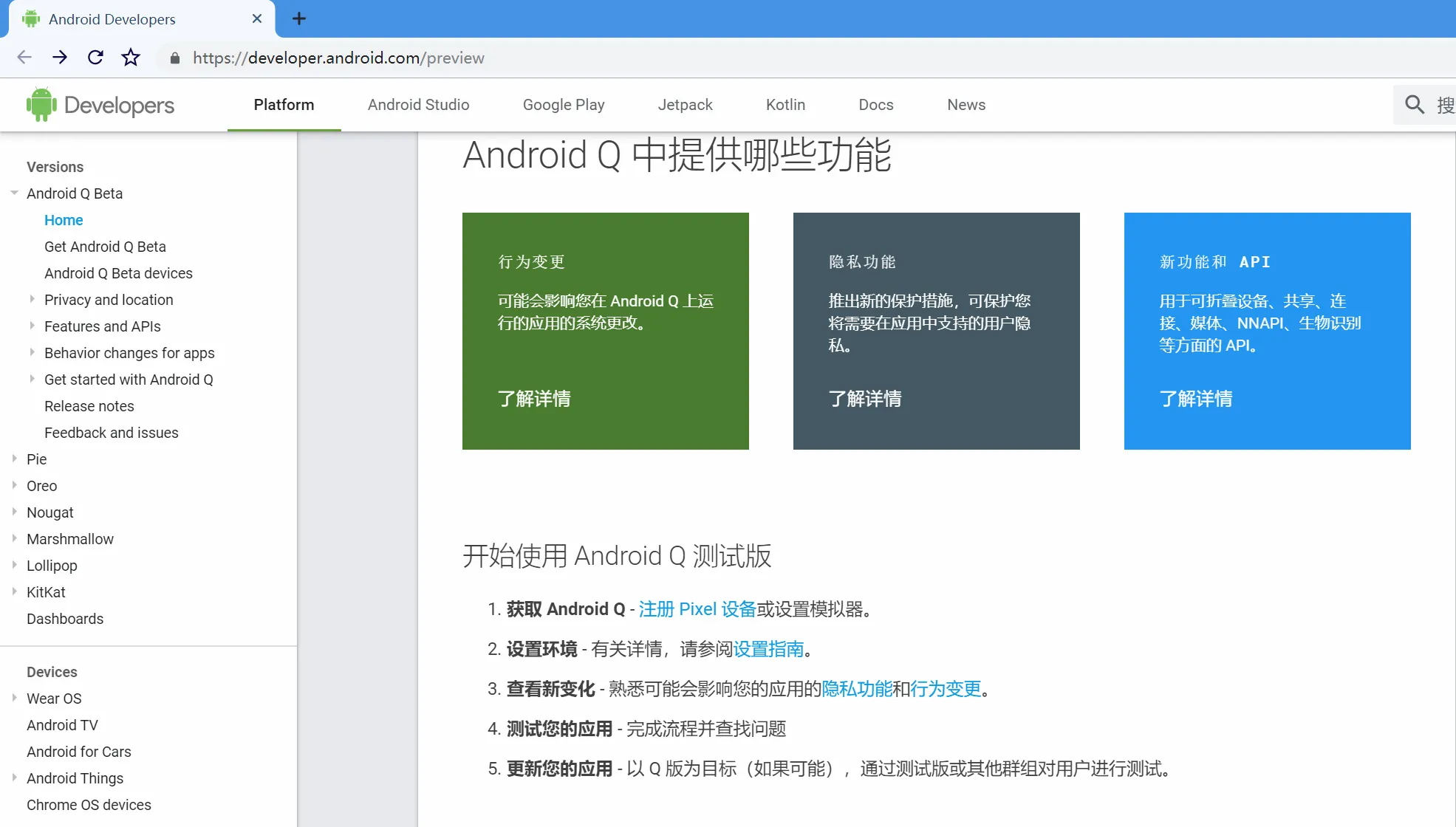
Task: Open Get Android Q Beta page
Action: (x=105, y=247)
